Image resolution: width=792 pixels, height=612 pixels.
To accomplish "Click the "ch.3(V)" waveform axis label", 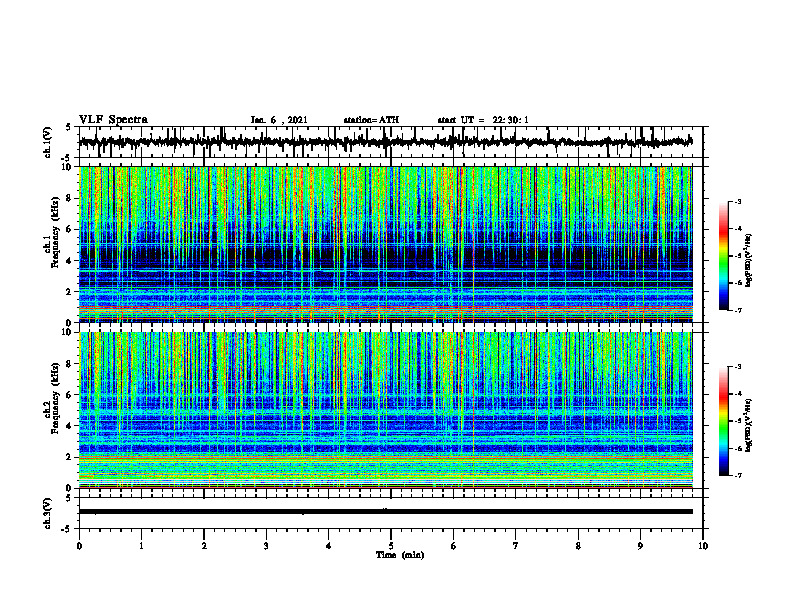I will click(x=48, y=513).
